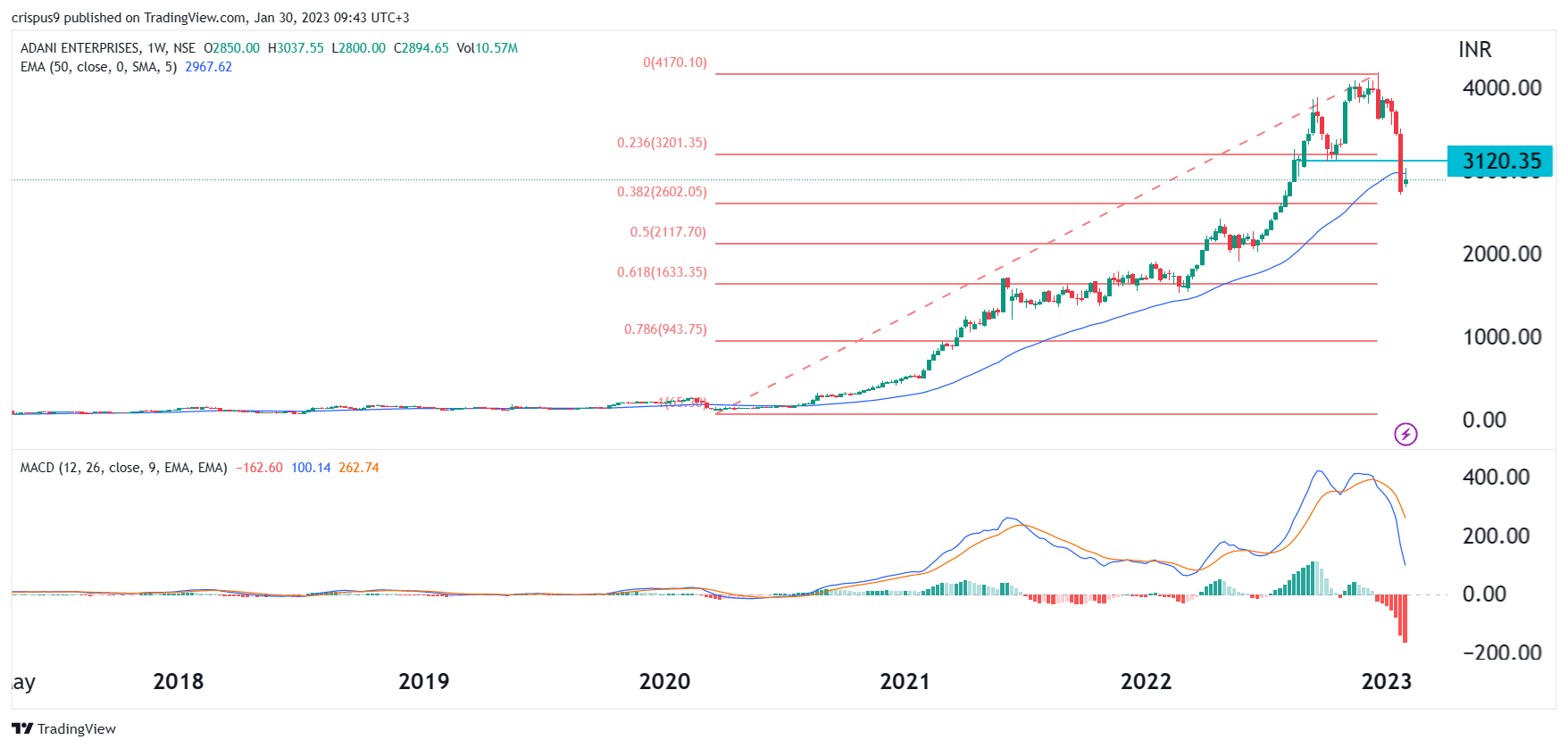Select the current price label 3120.35

[1500, 162]
